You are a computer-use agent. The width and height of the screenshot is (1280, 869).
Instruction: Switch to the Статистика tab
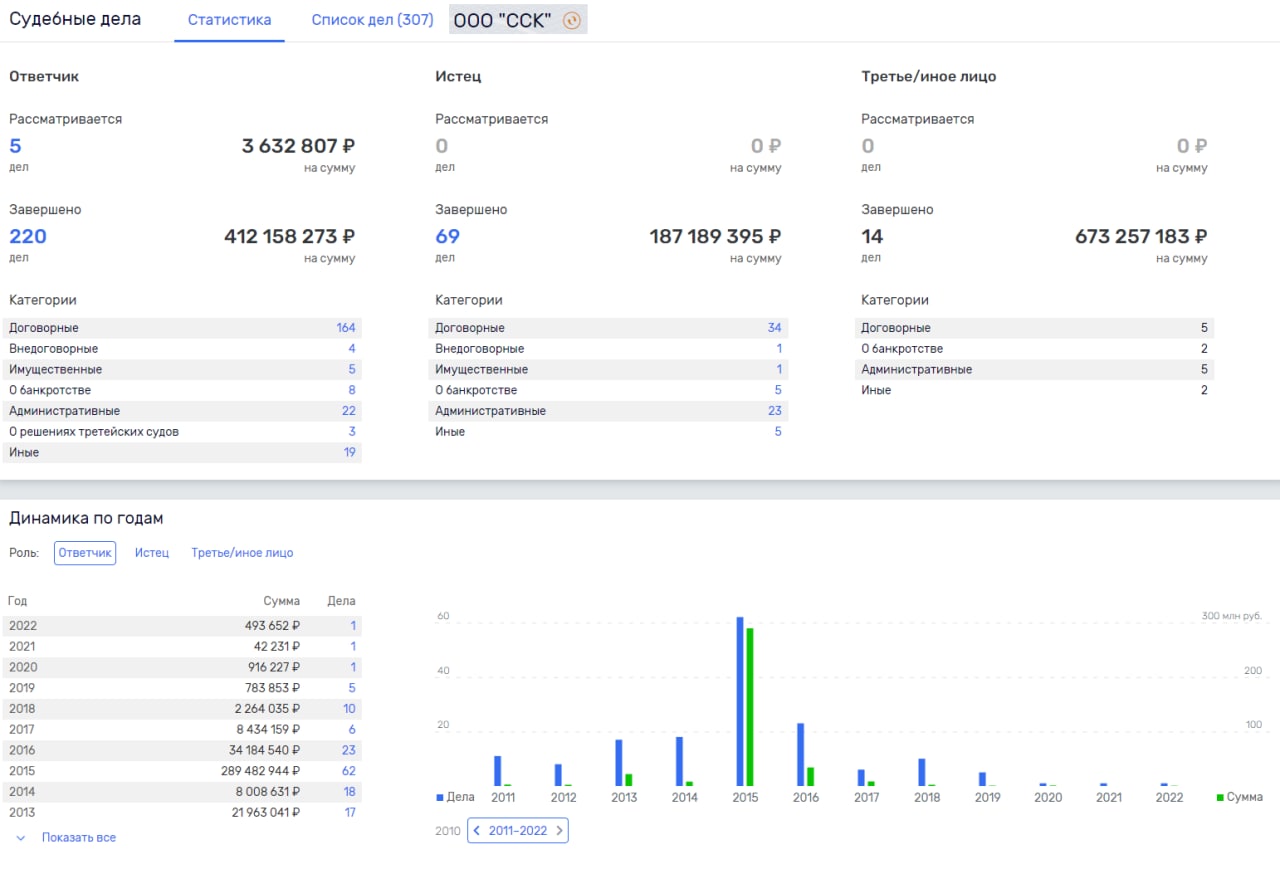click(x=229, y=20)
